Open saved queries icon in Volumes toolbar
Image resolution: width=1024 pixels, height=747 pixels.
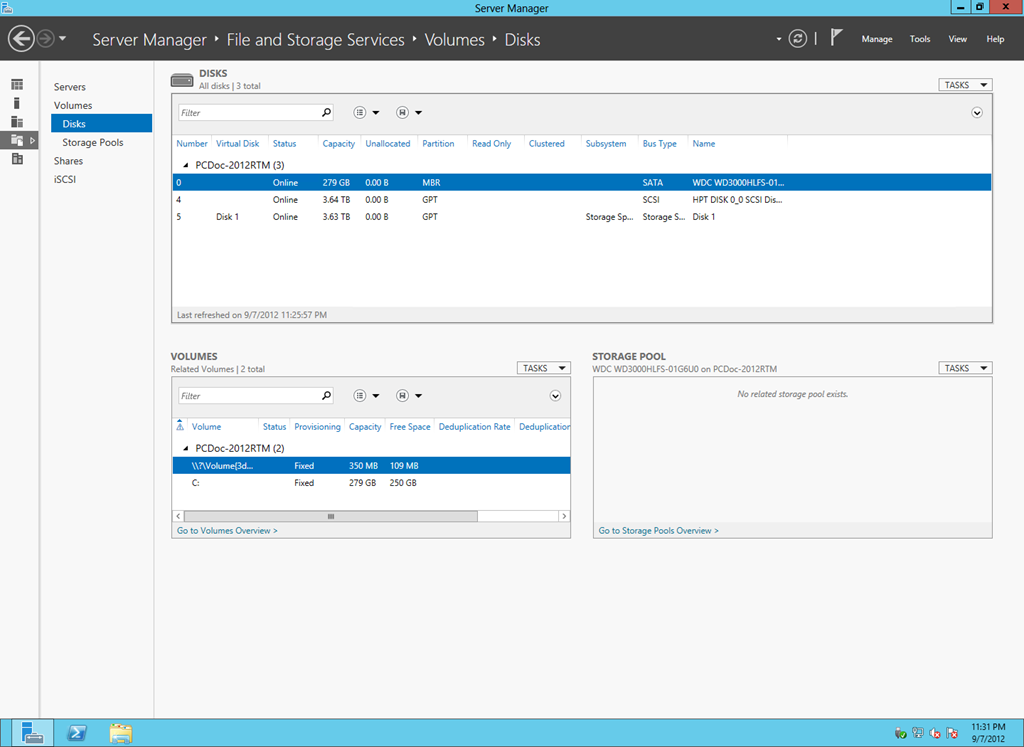tap(402, 396)
